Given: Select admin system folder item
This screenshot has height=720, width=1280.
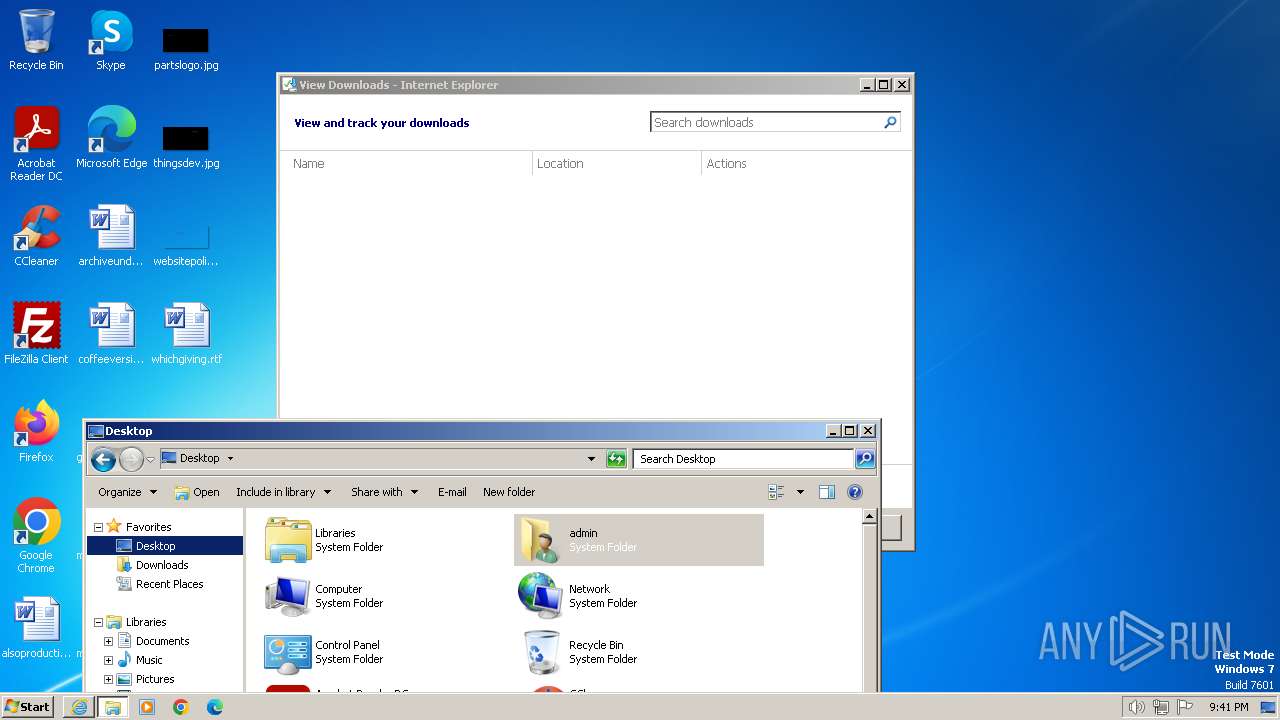Looking at the screenshot, I should click(x=639, y=540).
